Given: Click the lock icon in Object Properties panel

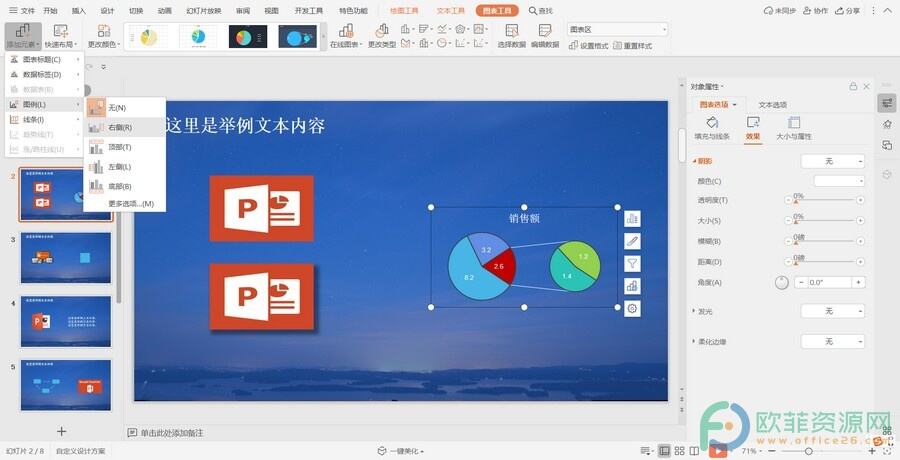Looking at the screenshot, I should point(854,86).
